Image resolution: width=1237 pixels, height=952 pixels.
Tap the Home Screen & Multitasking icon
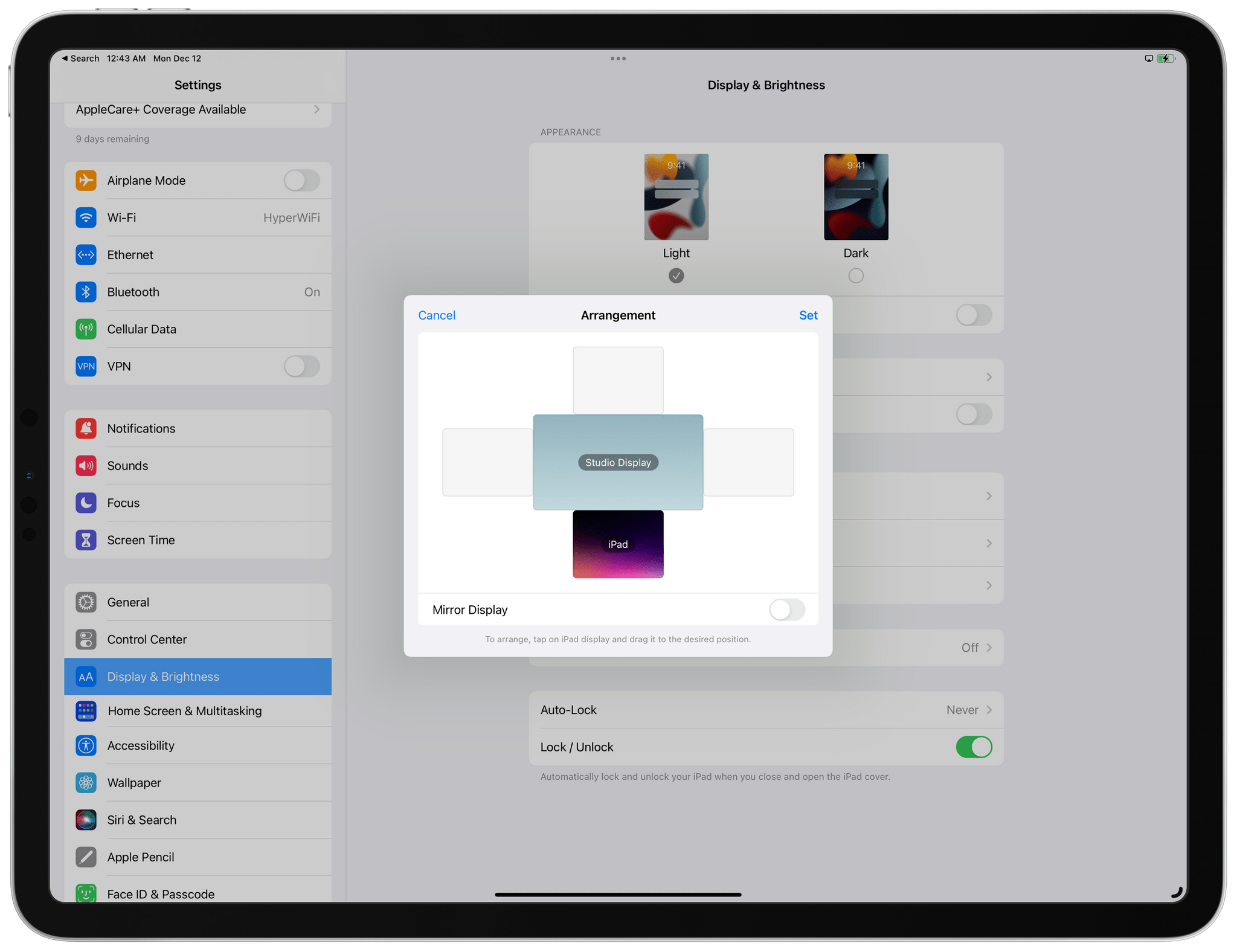tap(86, 711)
